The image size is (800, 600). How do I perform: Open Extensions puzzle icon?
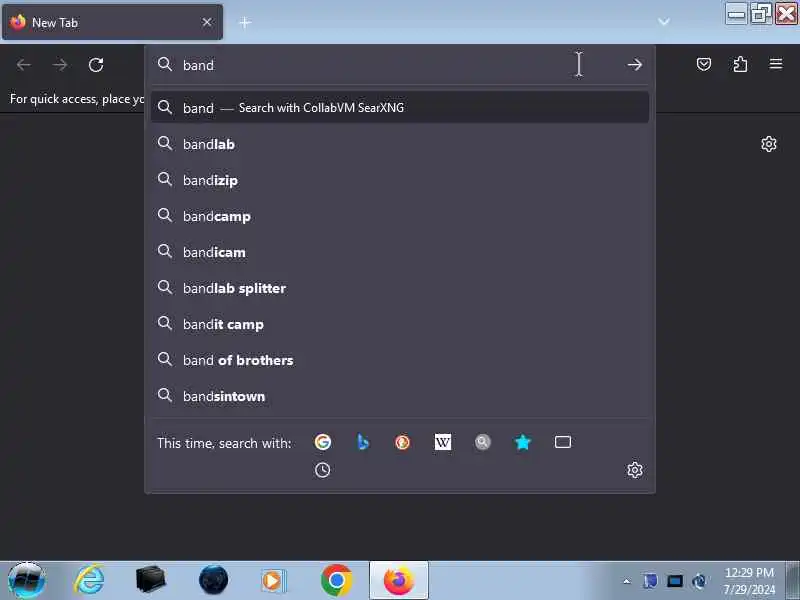coord(740,64)
